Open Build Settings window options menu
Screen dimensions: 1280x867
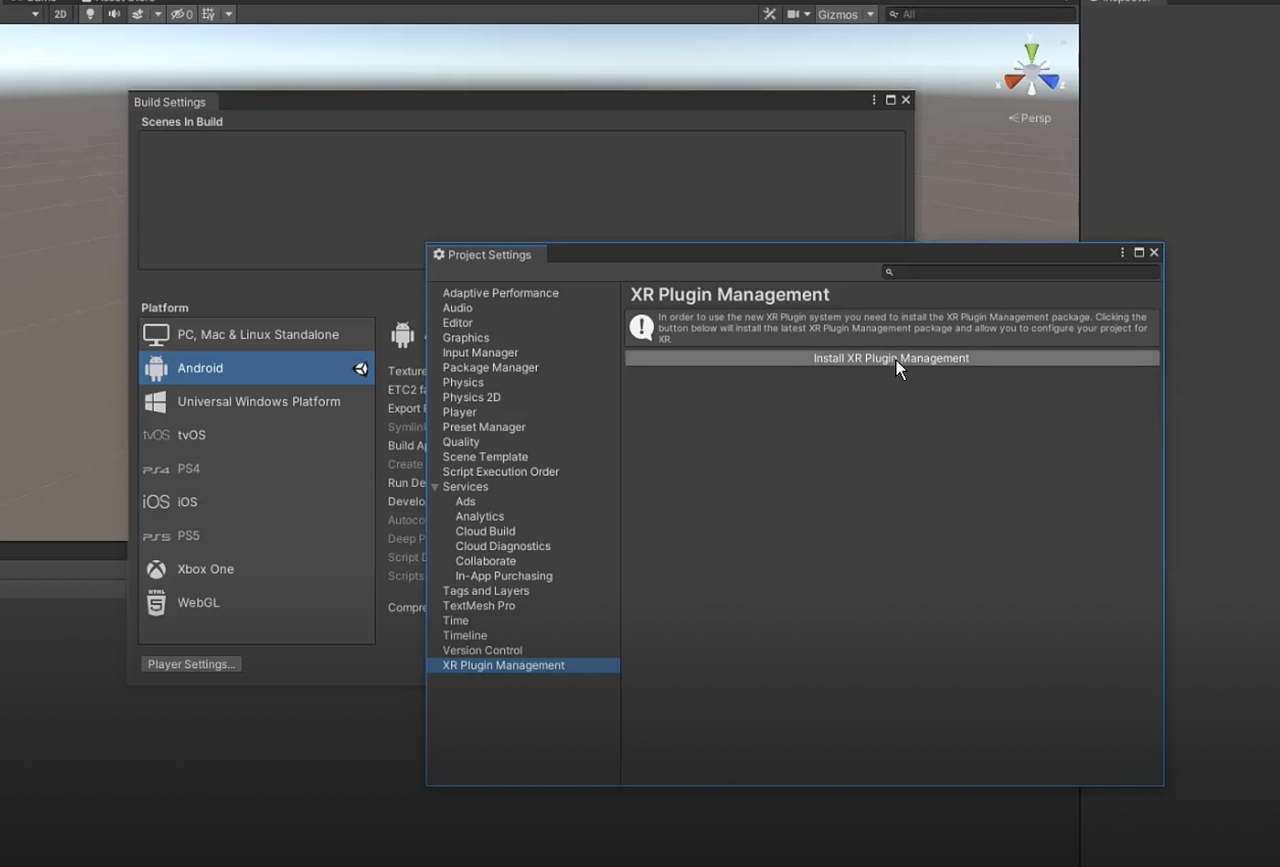pyautogui.click(x=874, y=100)
